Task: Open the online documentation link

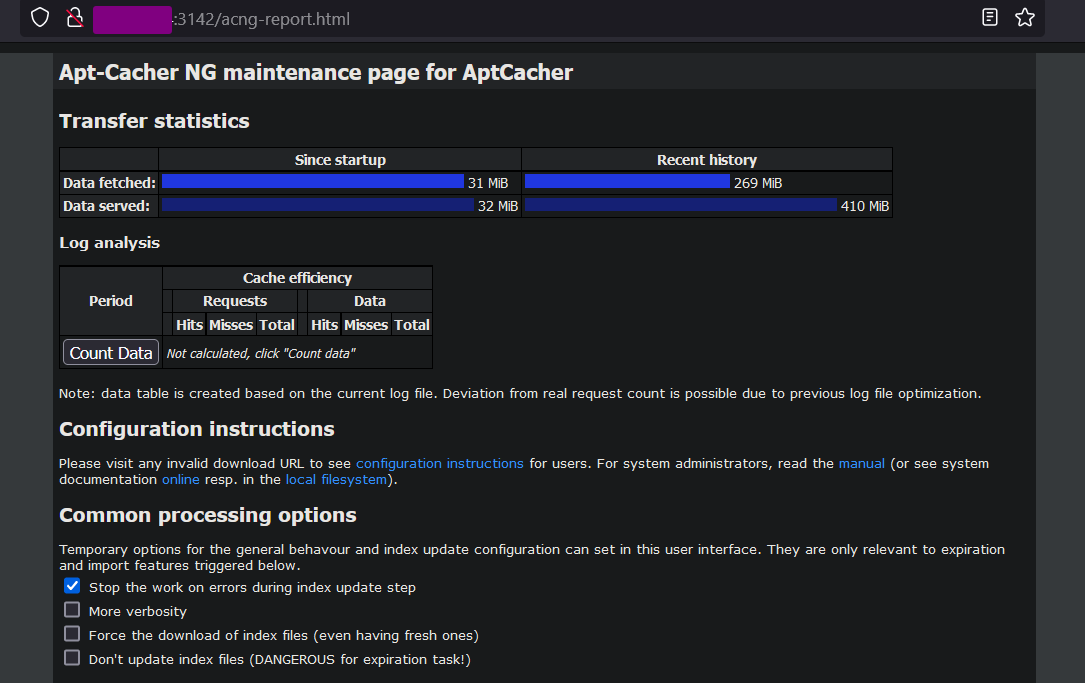Action: click(x=181, y=480)
